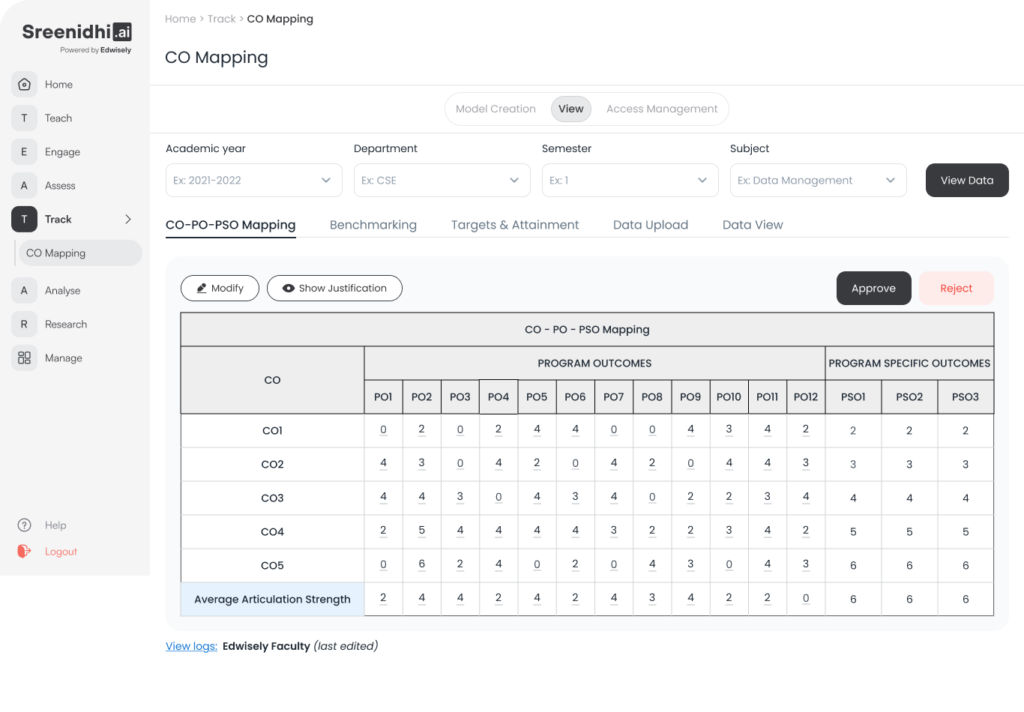Viewport: 1024px width, 712px height.
Task: Expand the Department dropdown
Action: point(442,181)
